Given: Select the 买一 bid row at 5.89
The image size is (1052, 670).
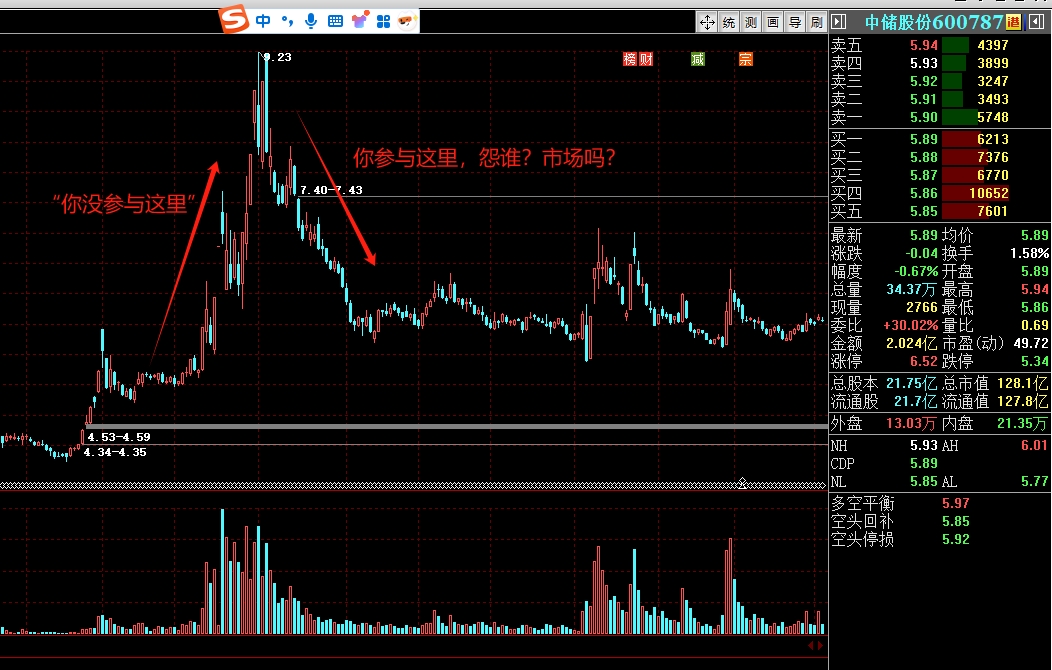Looking at the screenshot, I should (939, 139).
